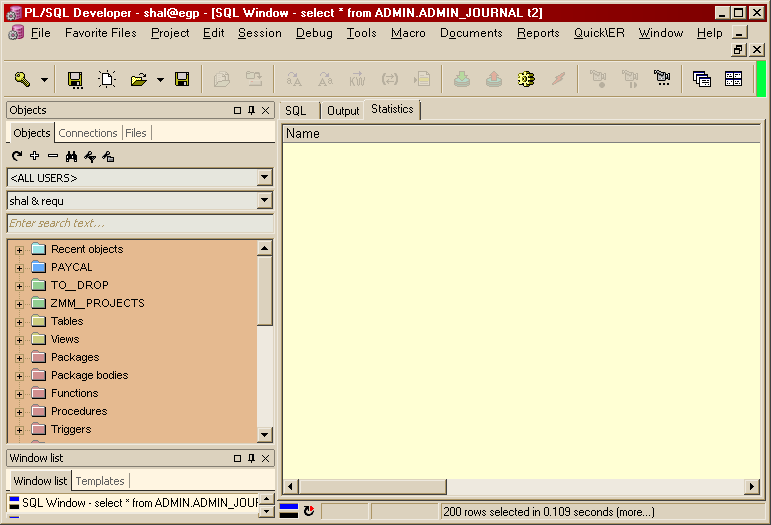Expand the Recent objects folder

point(19,250)
